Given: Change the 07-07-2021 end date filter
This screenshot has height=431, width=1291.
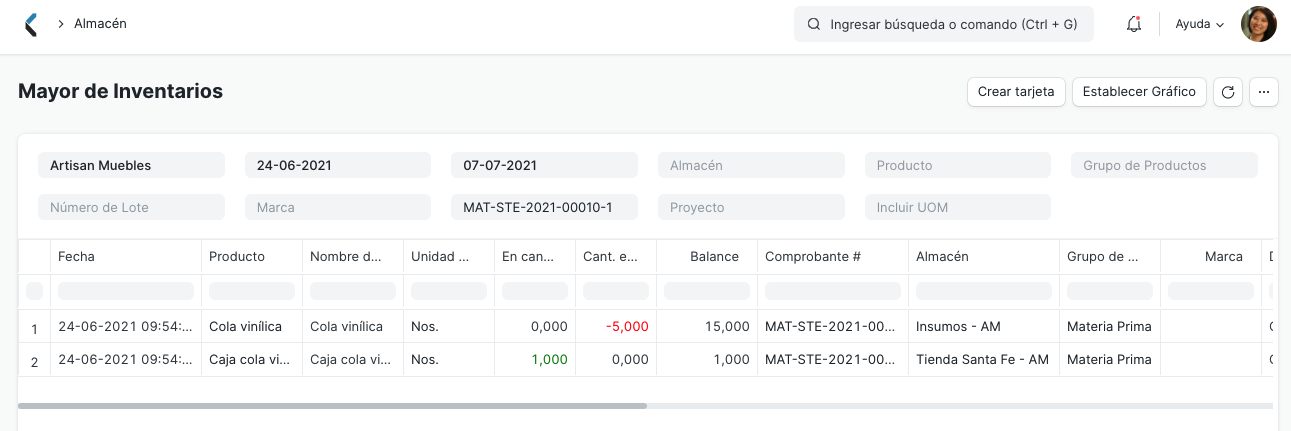Looking at the screenshot, I should click(544, 165).
